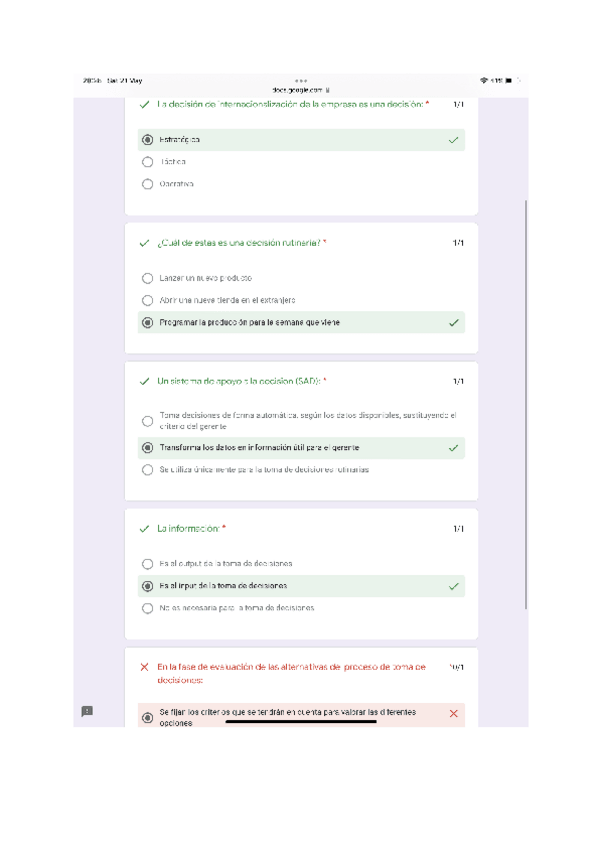Click green check icon next to 'La información'

[145, 528]
